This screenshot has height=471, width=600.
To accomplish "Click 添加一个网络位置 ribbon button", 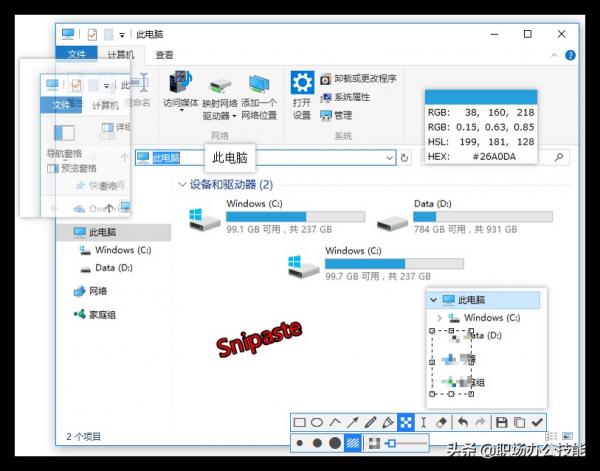I will click(259, 97).
